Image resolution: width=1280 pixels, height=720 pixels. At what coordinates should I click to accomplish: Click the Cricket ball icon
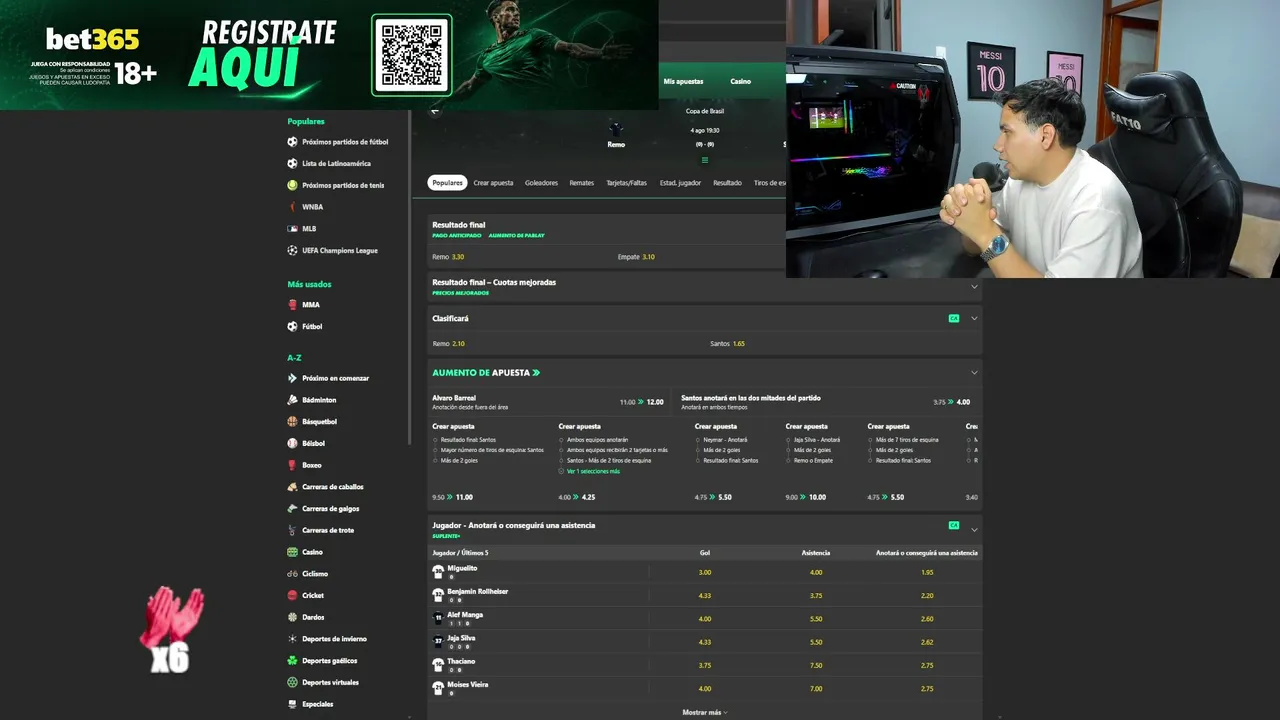[x=292, y=596]
